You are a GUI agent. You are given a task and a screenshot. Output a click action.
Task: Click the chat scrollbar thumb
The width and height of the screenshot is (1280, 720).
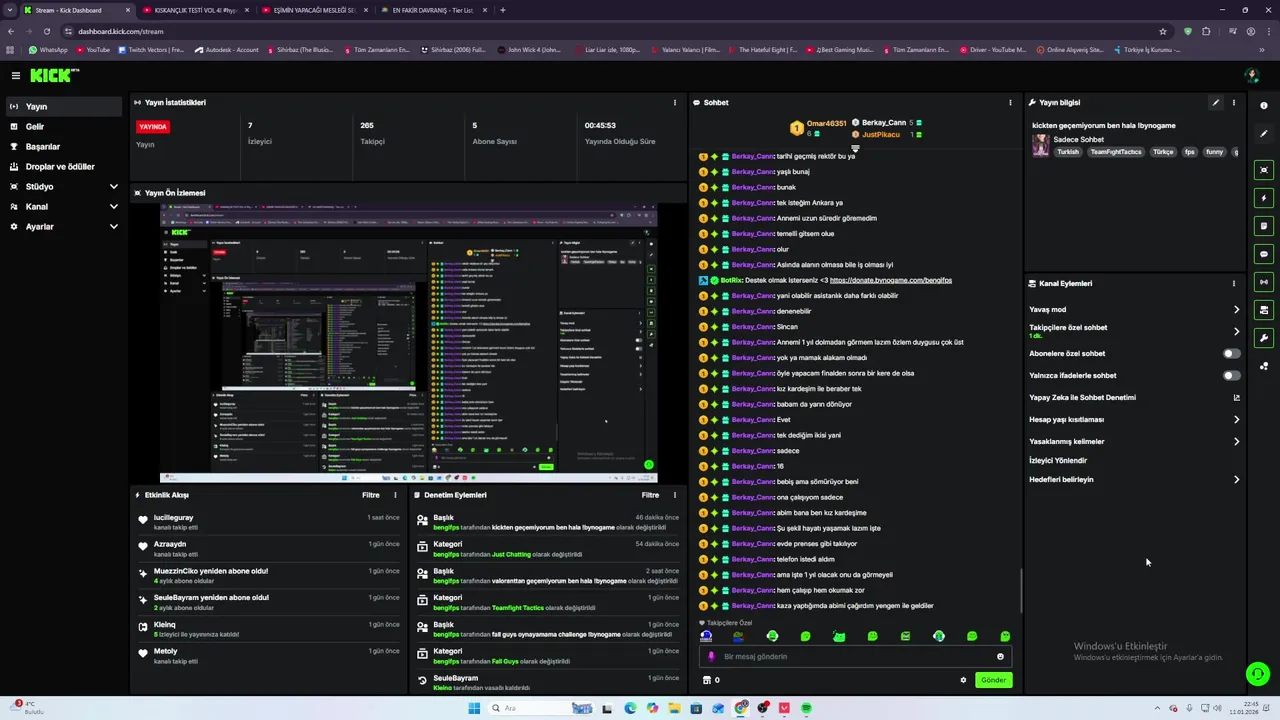1021,591
